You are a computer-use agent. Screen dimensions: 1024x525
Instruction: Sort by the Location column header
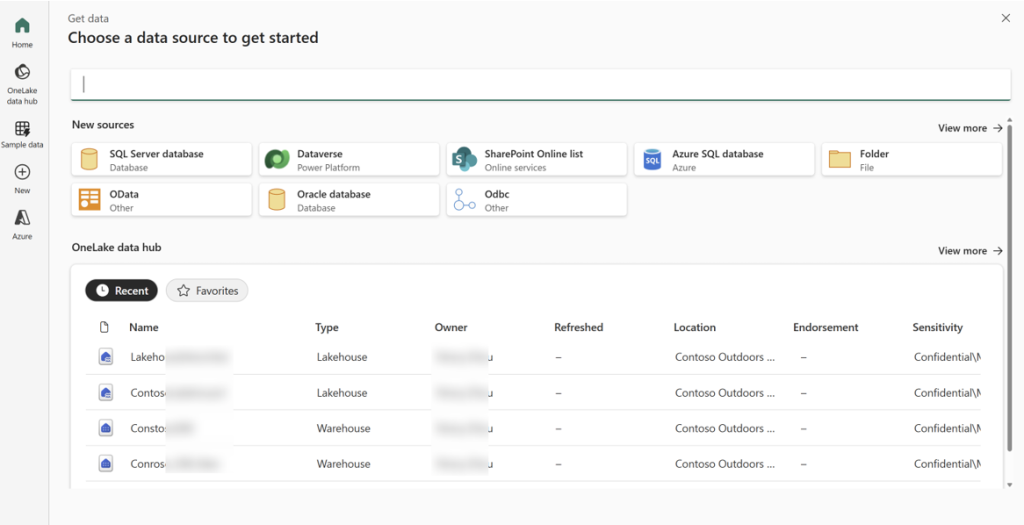694,327
